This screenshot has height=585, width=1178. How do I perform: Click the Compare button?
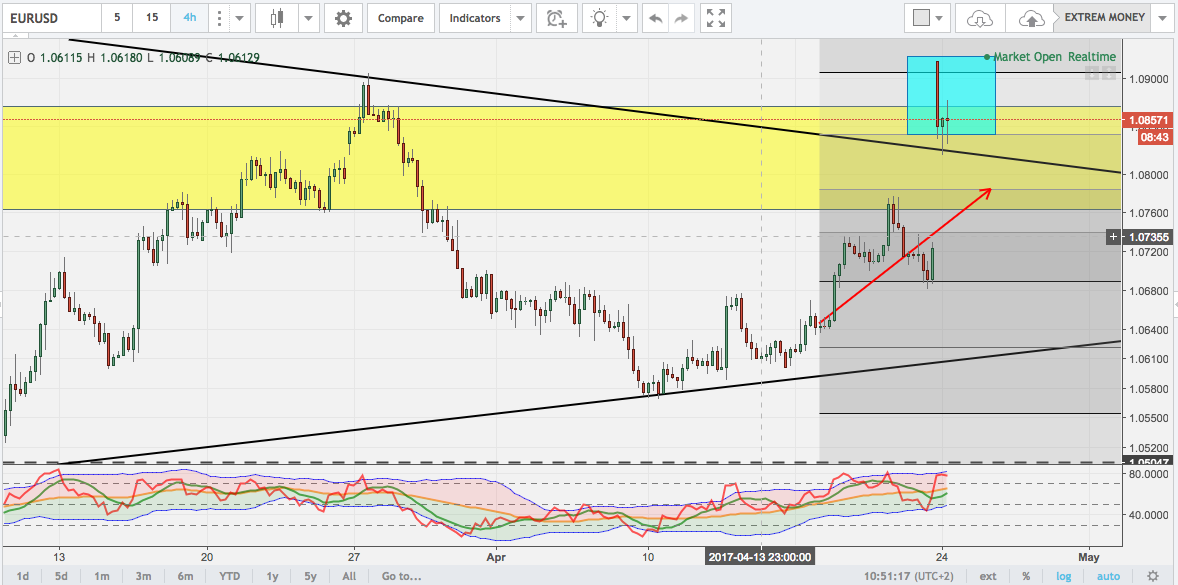click(400, 18)
